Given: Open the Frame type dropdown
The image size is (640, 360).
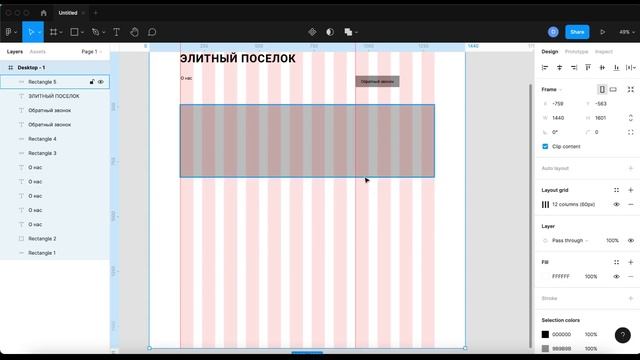Looking at the screenshot, I should [x=551, y=89].
